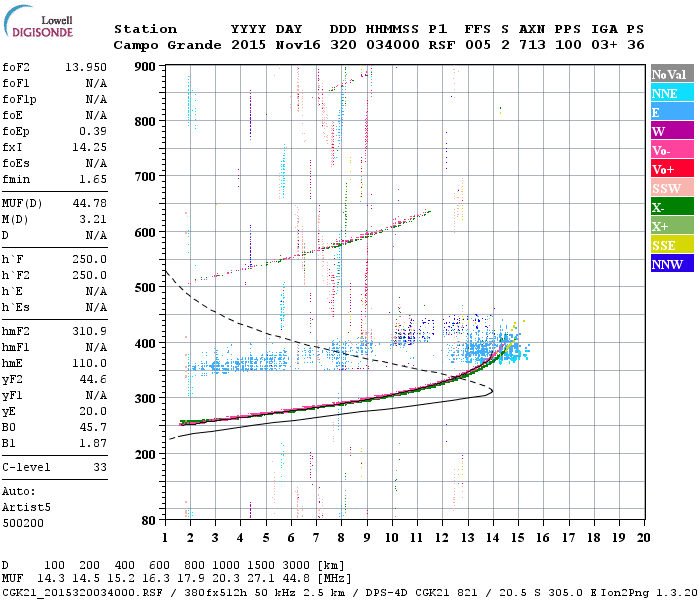Screen dimensions: 700x600
Task: Click the NNW blue legend swatch
Action: tap(672, 263)
